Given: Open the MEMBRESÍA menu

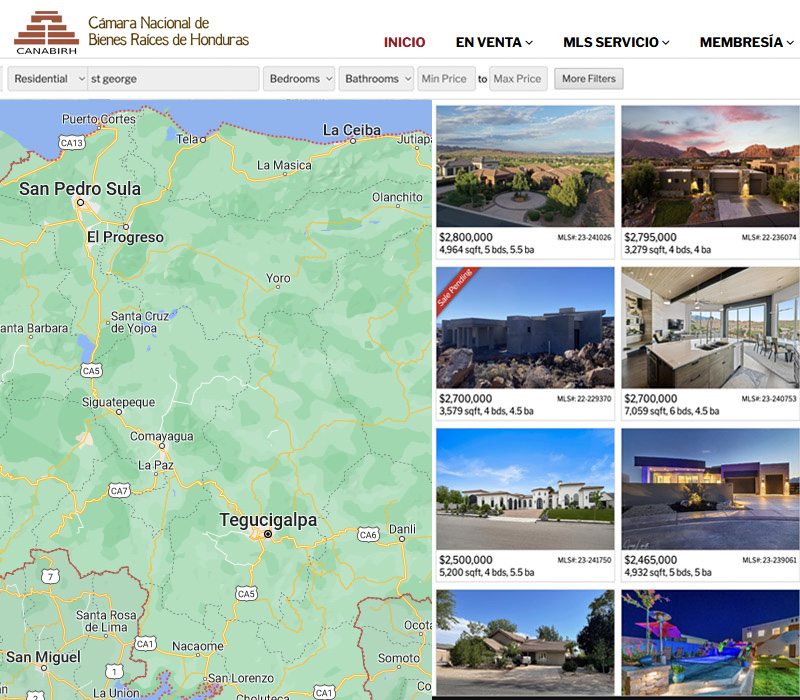Looking at the screenshot, I should click(x=746, y=42).
